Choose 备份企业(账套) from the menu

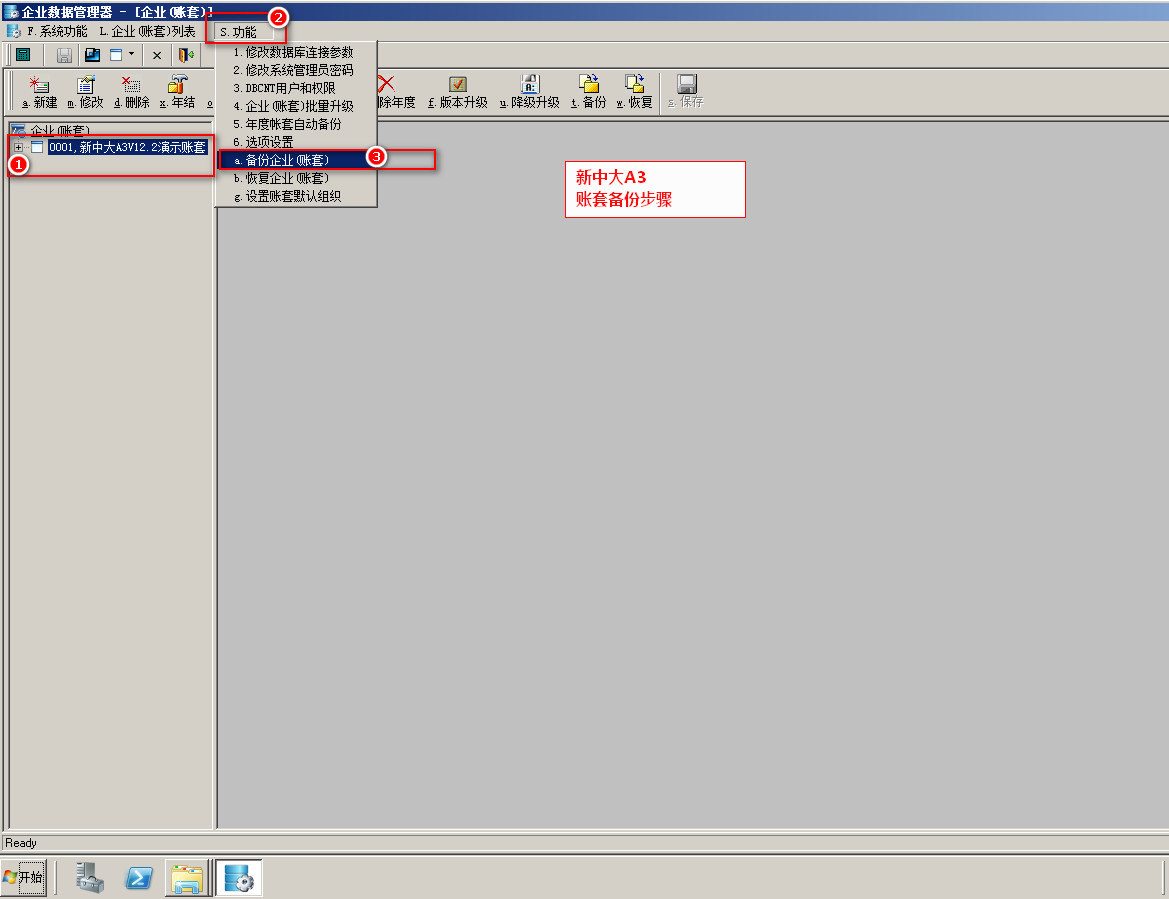coord(287,160)
